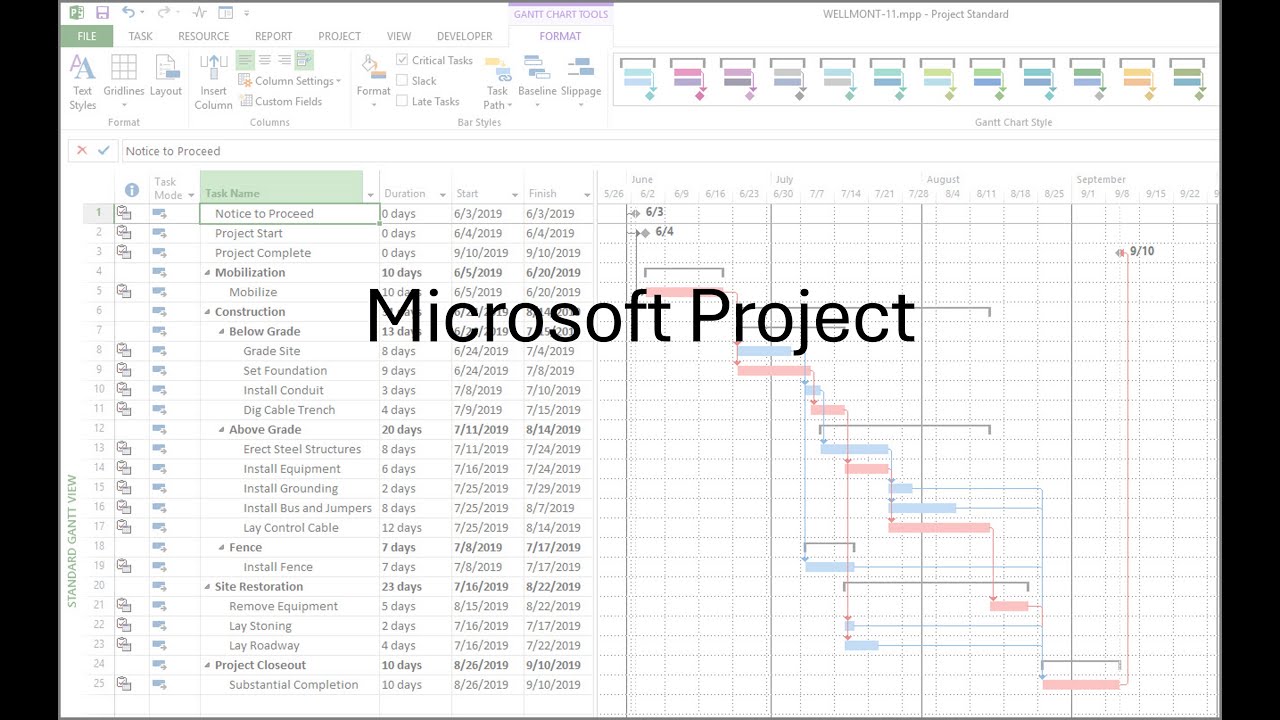
Task: Click the task mode icon for Lay Roadway
Action: tap(160, 645)
